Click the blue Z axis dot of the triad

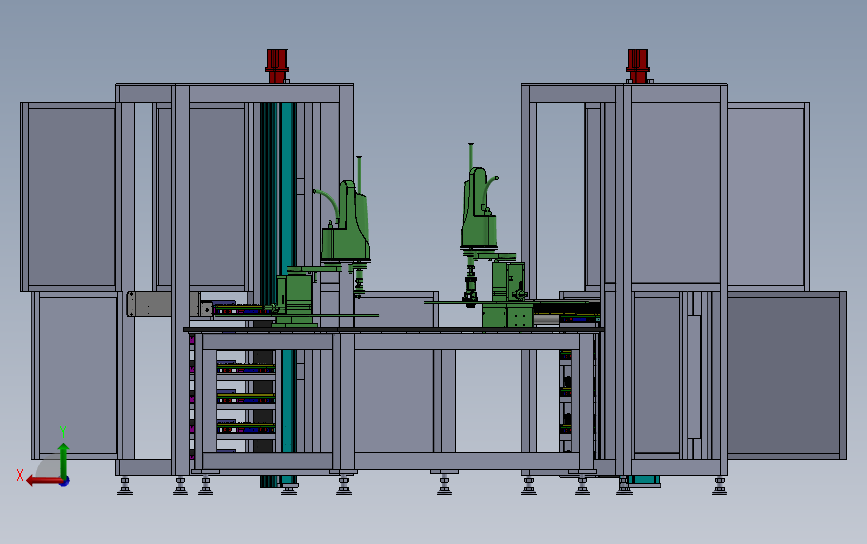(65, 482)
